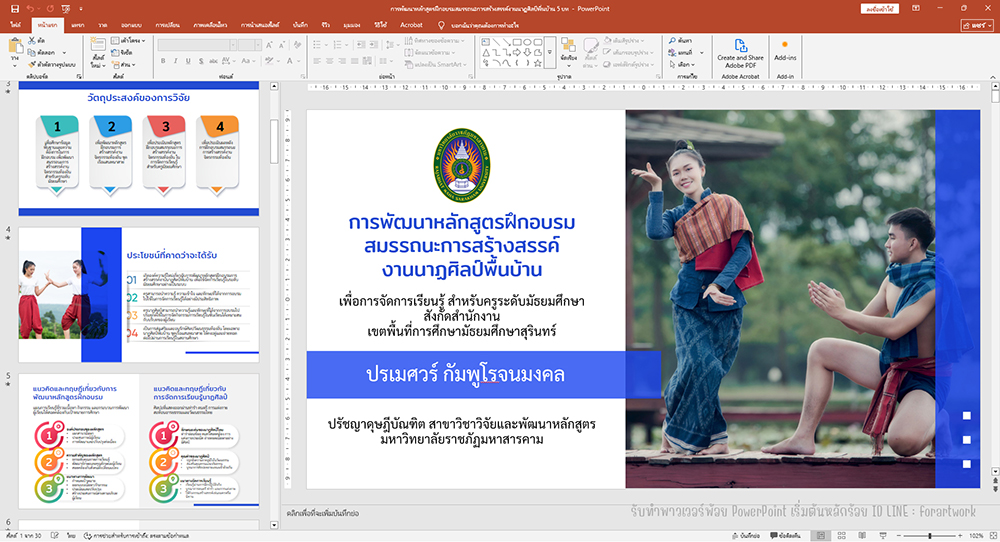Click the Tell Me lightbulb search box

click(x=478, y=25)
